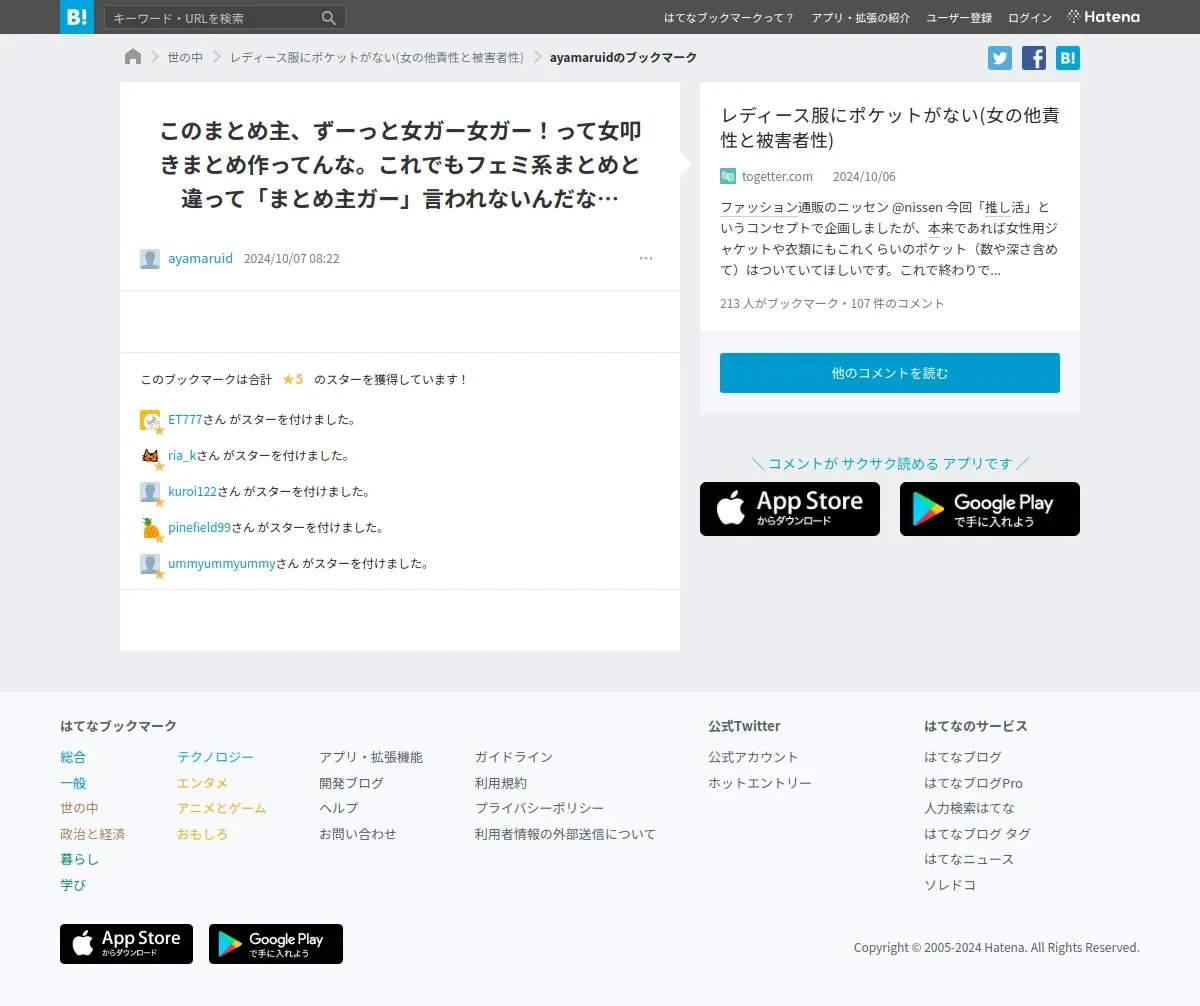The height and width of the screenshot is (1006, 1200).
Task: Click 213 人がブックマーク count
Action: pyautogui.click(x=779, y=304)
